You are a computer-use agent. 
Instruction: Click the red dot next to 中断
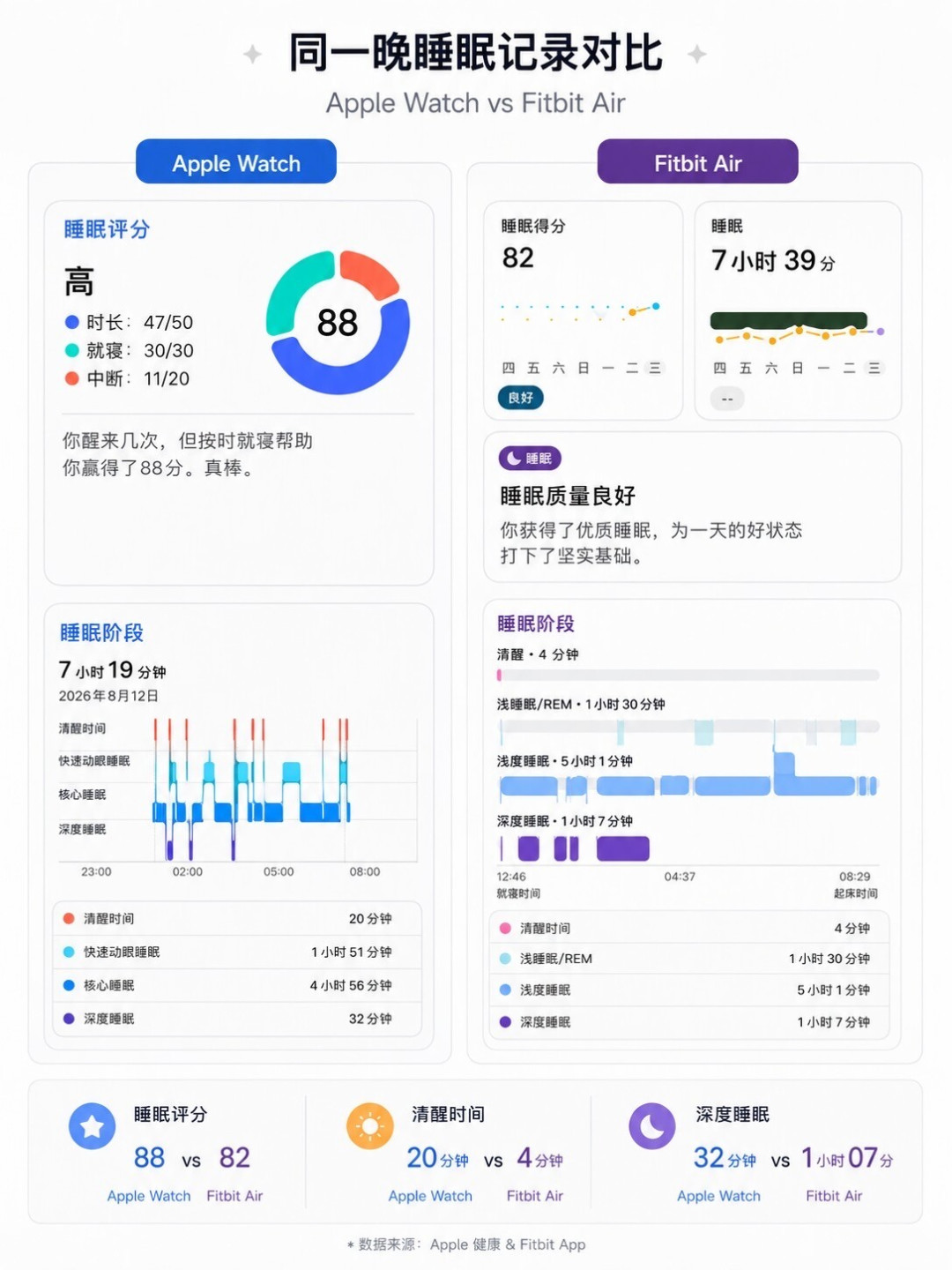click(x=72, y=379)
